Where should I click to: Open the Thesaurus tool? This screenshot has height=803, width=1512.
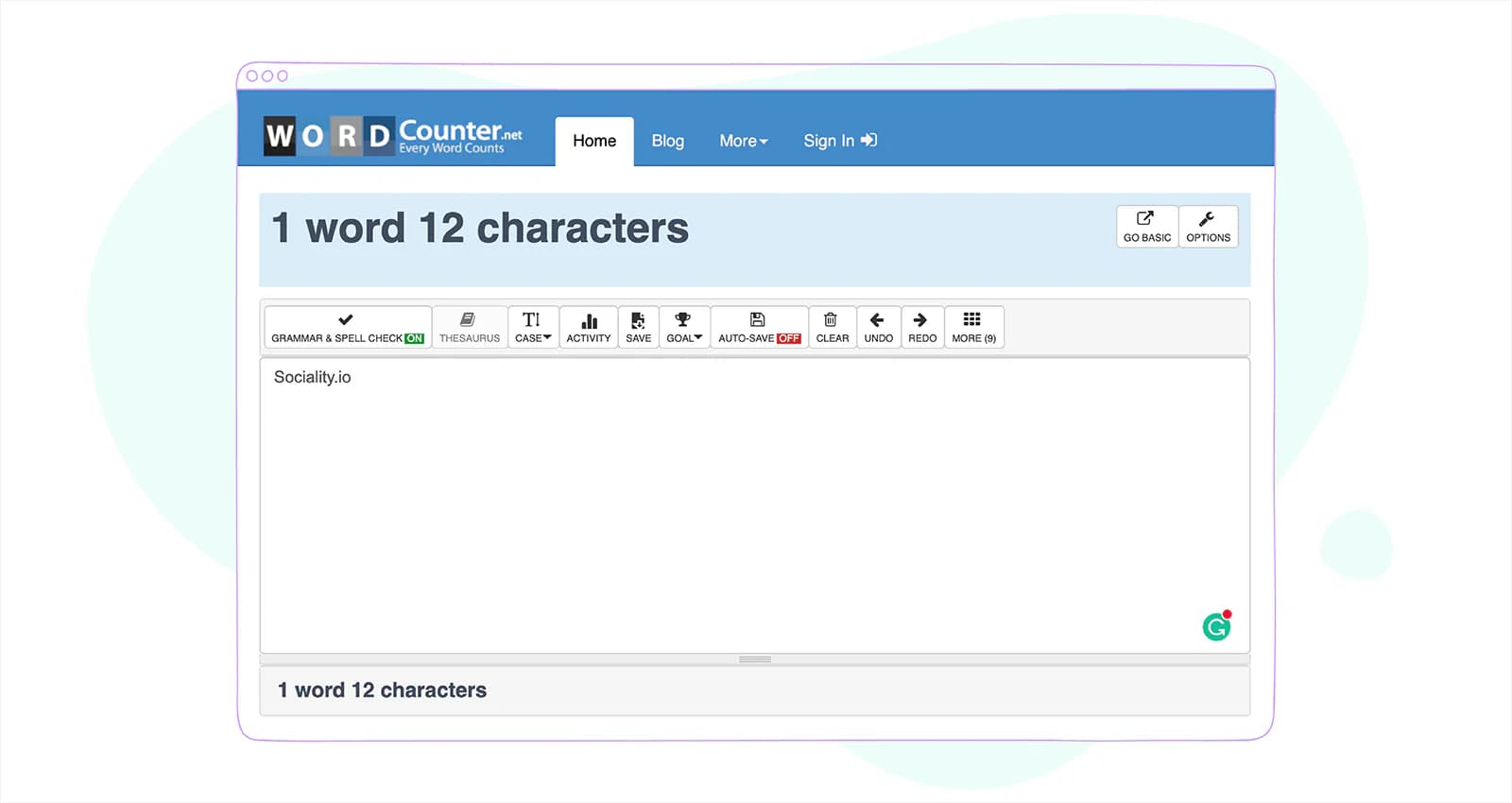coord(470,327)
